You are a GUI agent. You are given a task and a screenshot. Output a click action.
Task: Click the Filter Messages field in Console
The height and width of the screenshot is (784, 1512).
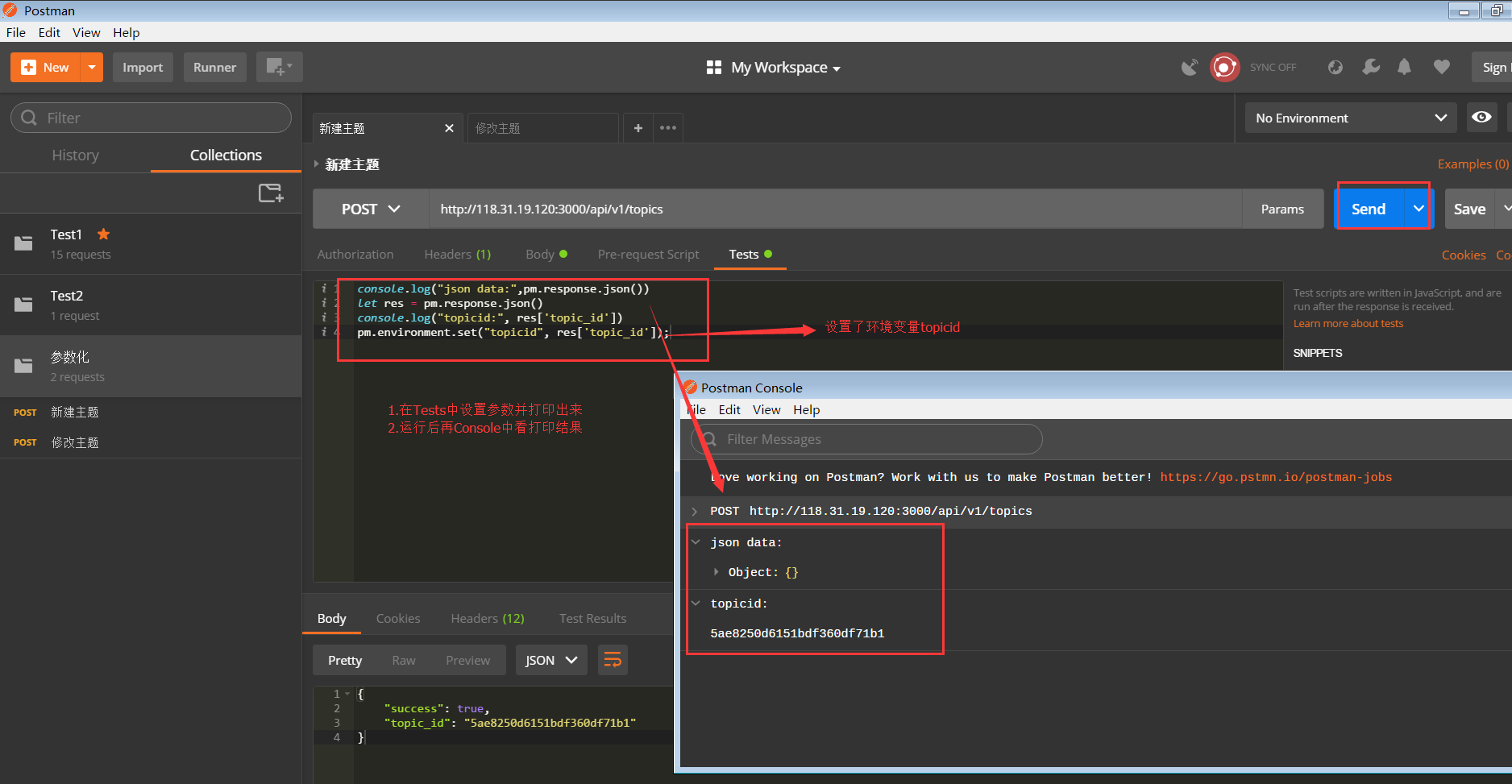click(x=866, y=439)
